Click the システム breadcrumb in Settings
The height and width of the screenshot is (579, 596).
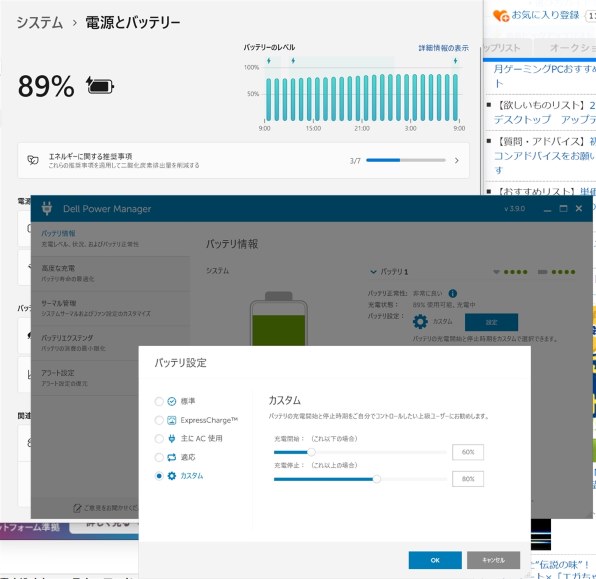[40, 23]
